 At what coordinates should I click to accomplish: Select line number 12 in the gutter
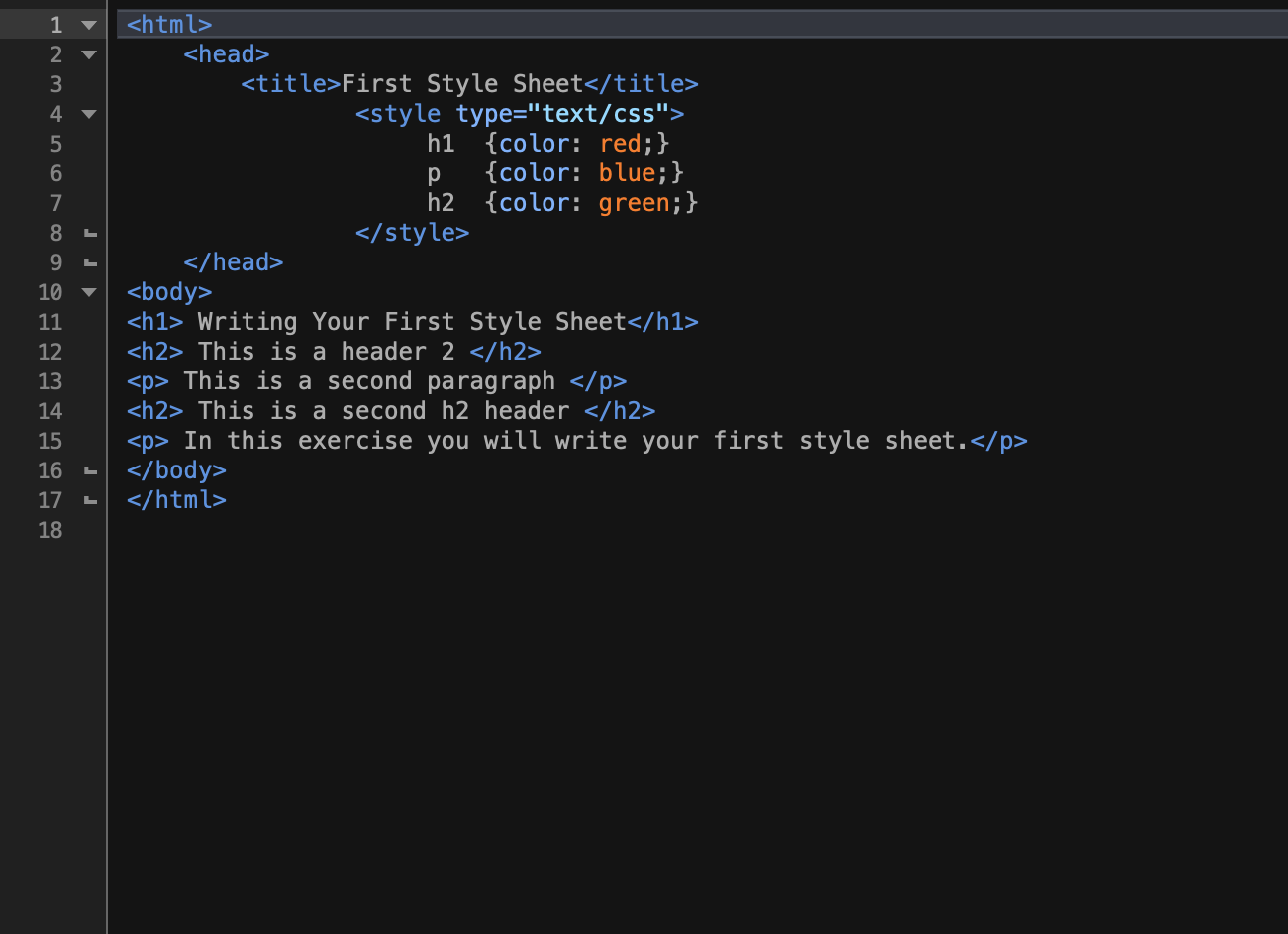click(x=50, y=352)
